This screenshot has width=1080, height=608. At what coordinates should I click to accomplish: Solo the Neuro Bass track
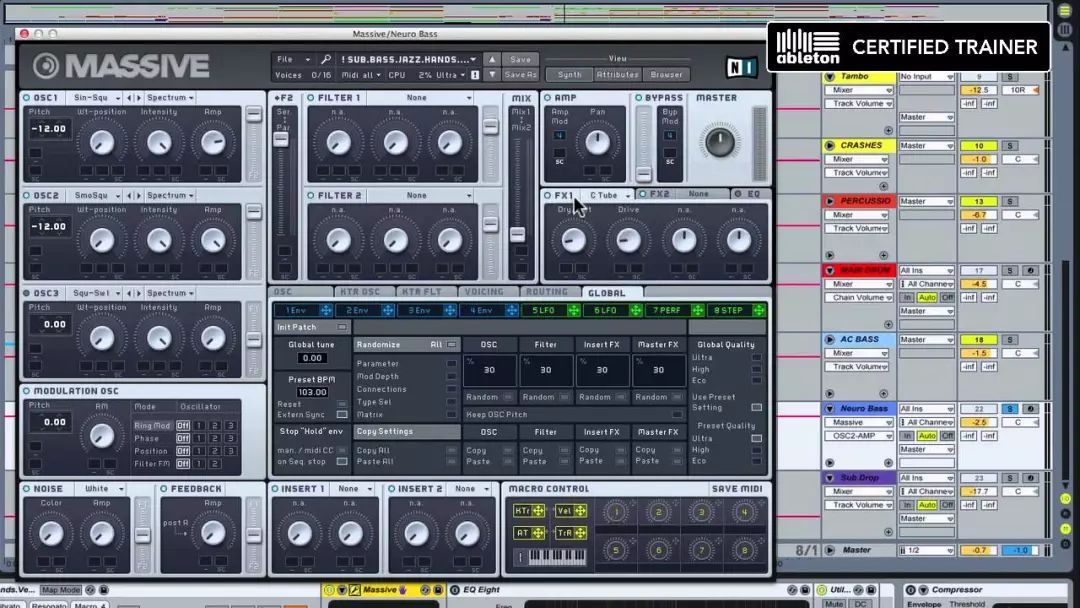(1010, 409)
